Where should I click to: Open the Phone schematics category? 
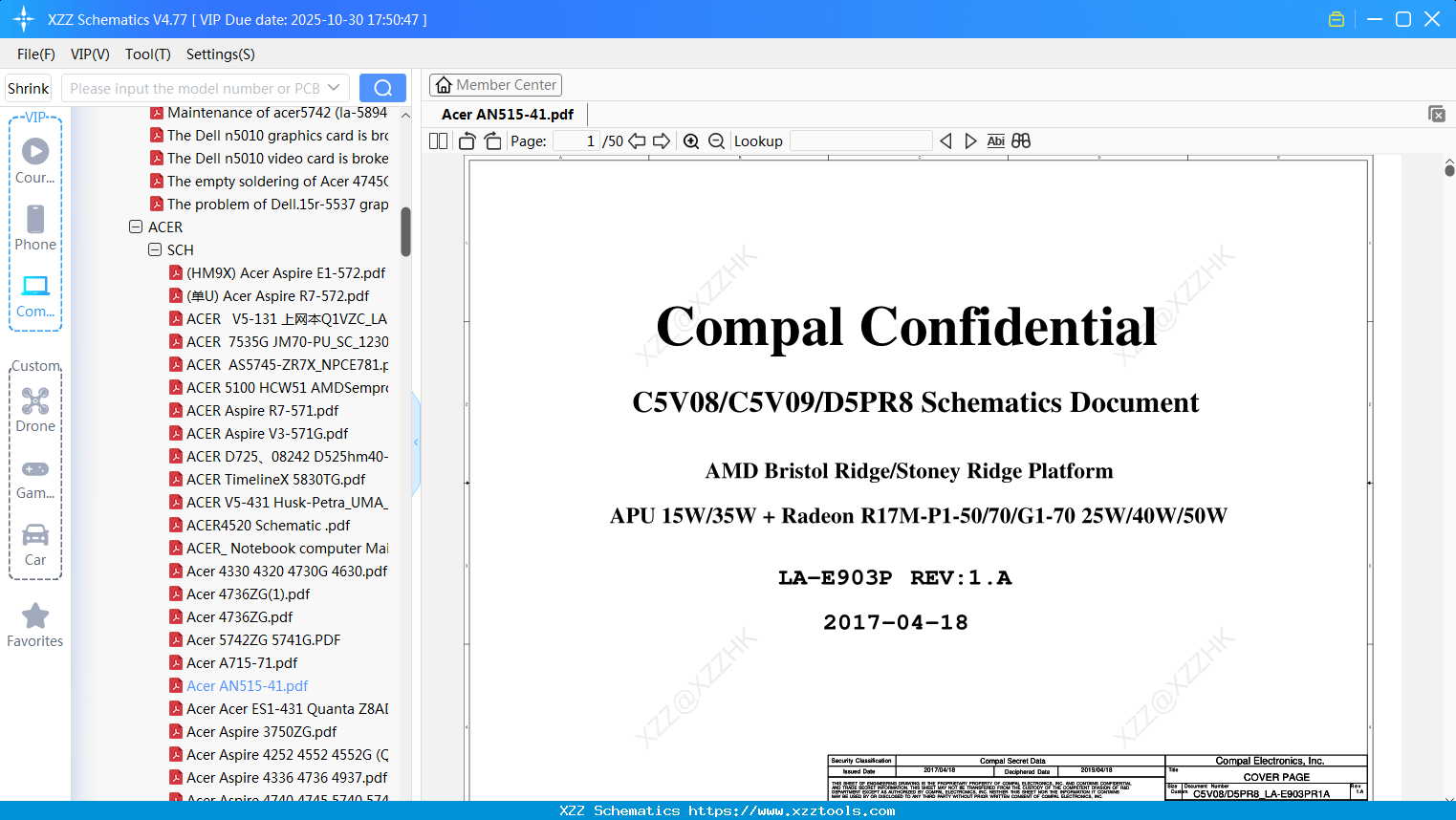tap(35, 228)
